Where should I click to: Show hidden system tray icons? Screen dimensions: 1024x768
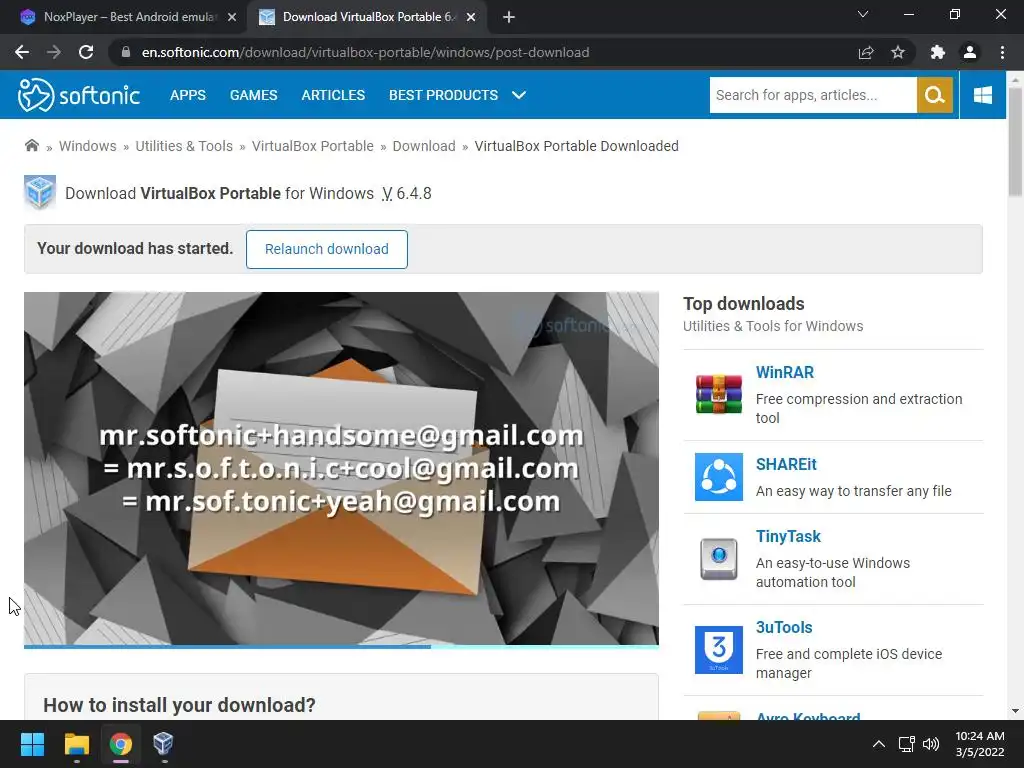click(879, 744)
